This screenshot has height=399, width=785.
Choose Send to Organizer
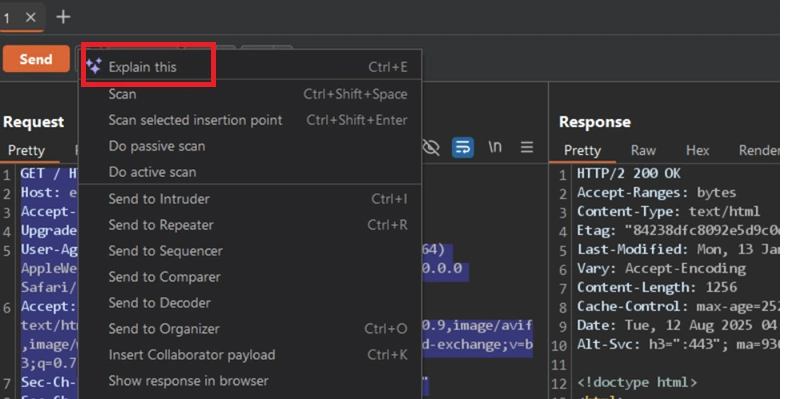250,329
